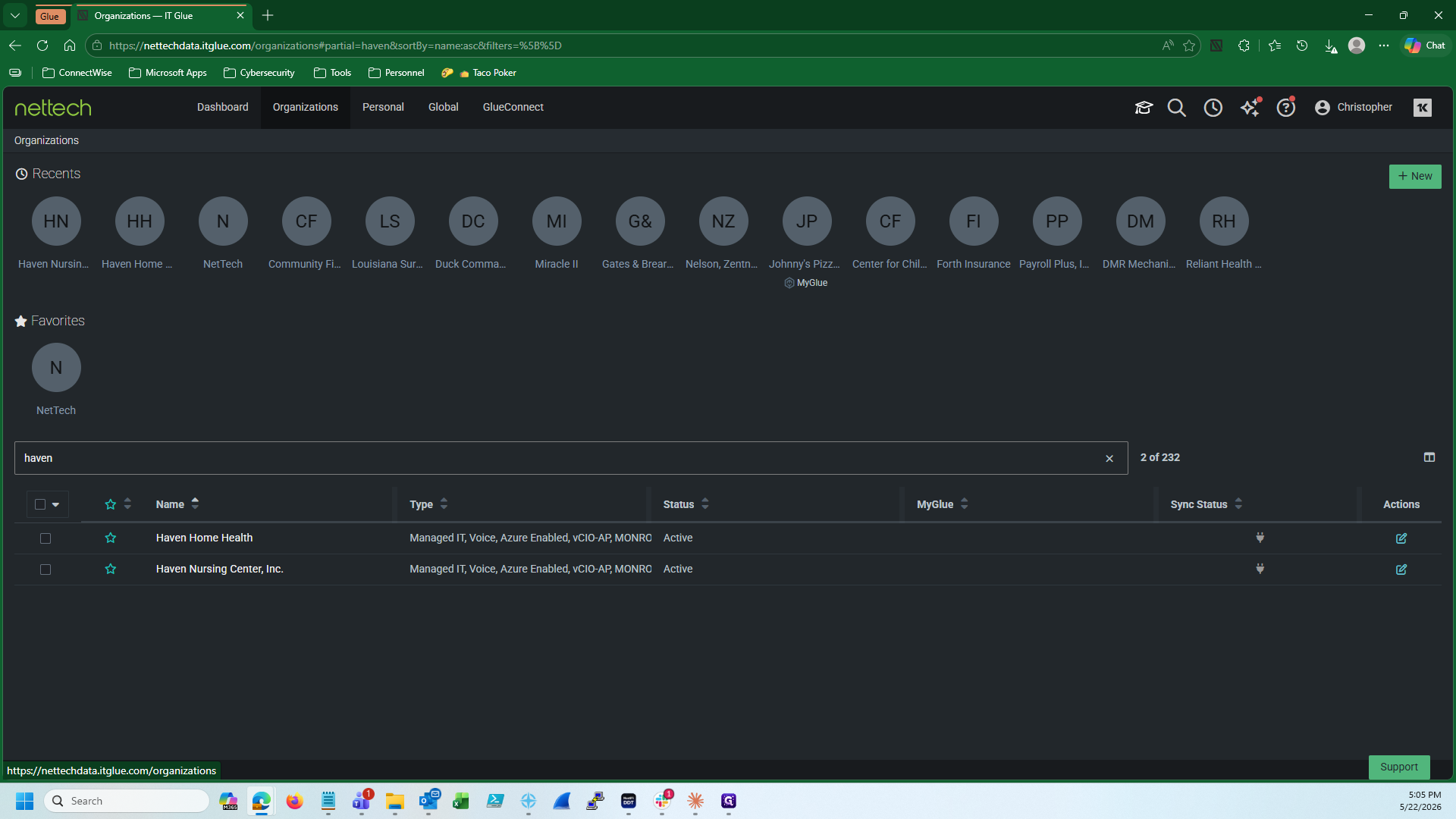1456x819 pixels.
Task: Check the select-all checkbox in table header
Action: [40, 504]
